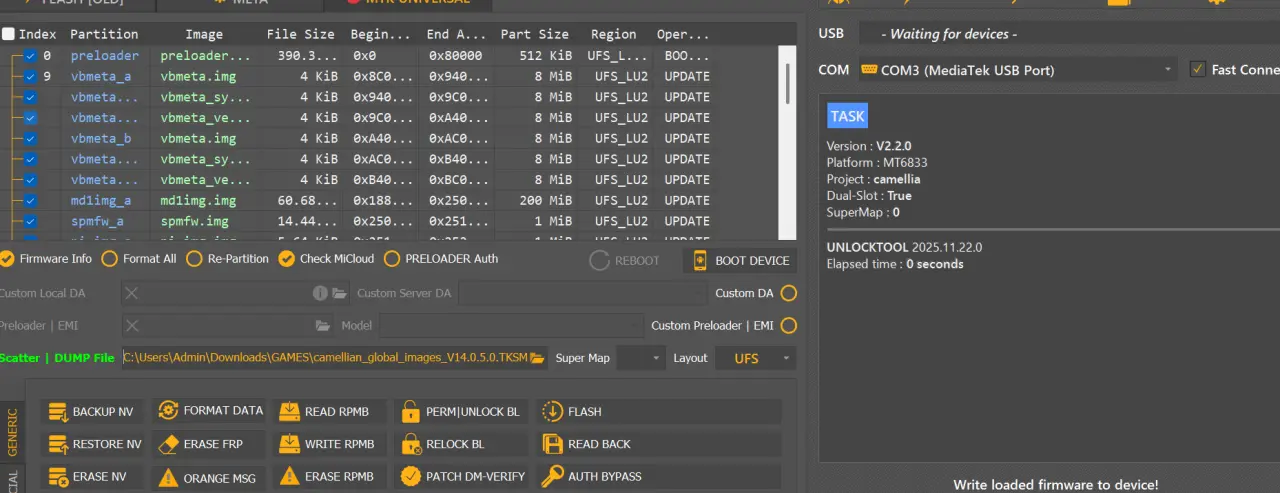Start FORMAT DATA operation
Image resolution: width=1280 pixels, height=493 pixels.
coord(209,411)
